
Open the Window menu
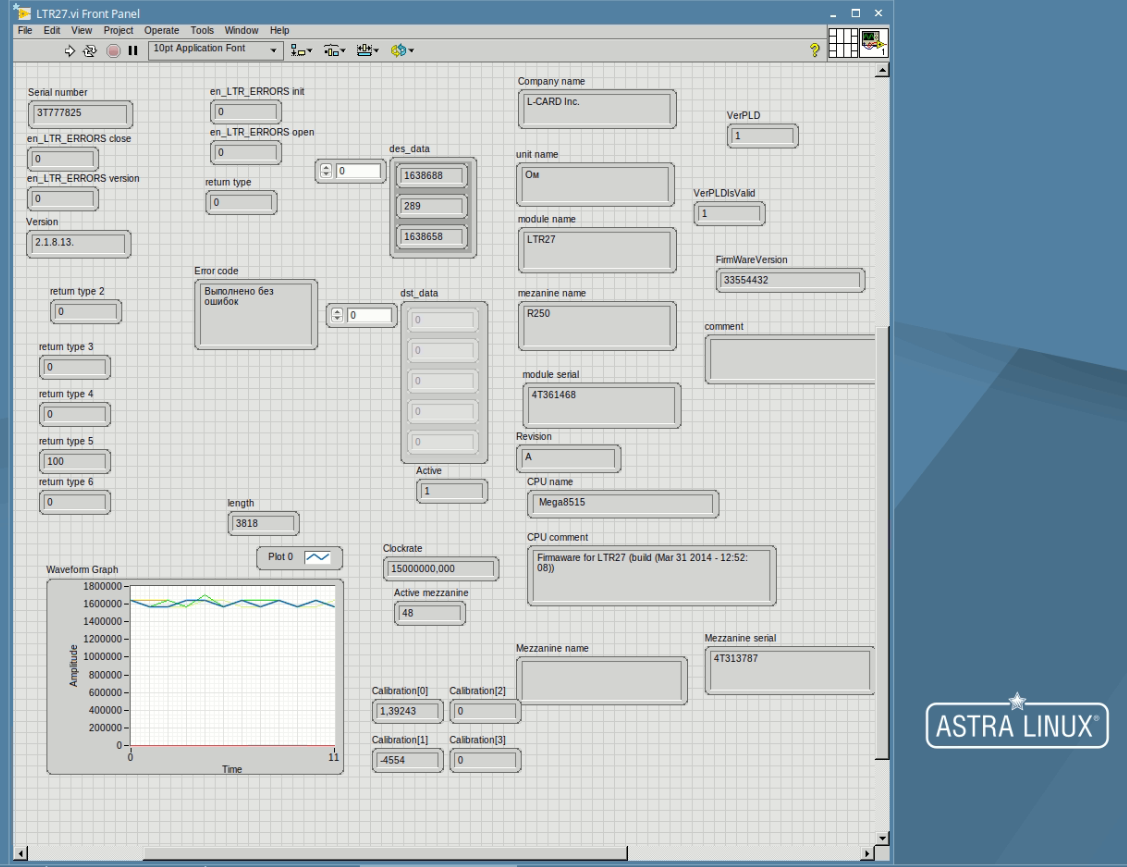[241, 30]
